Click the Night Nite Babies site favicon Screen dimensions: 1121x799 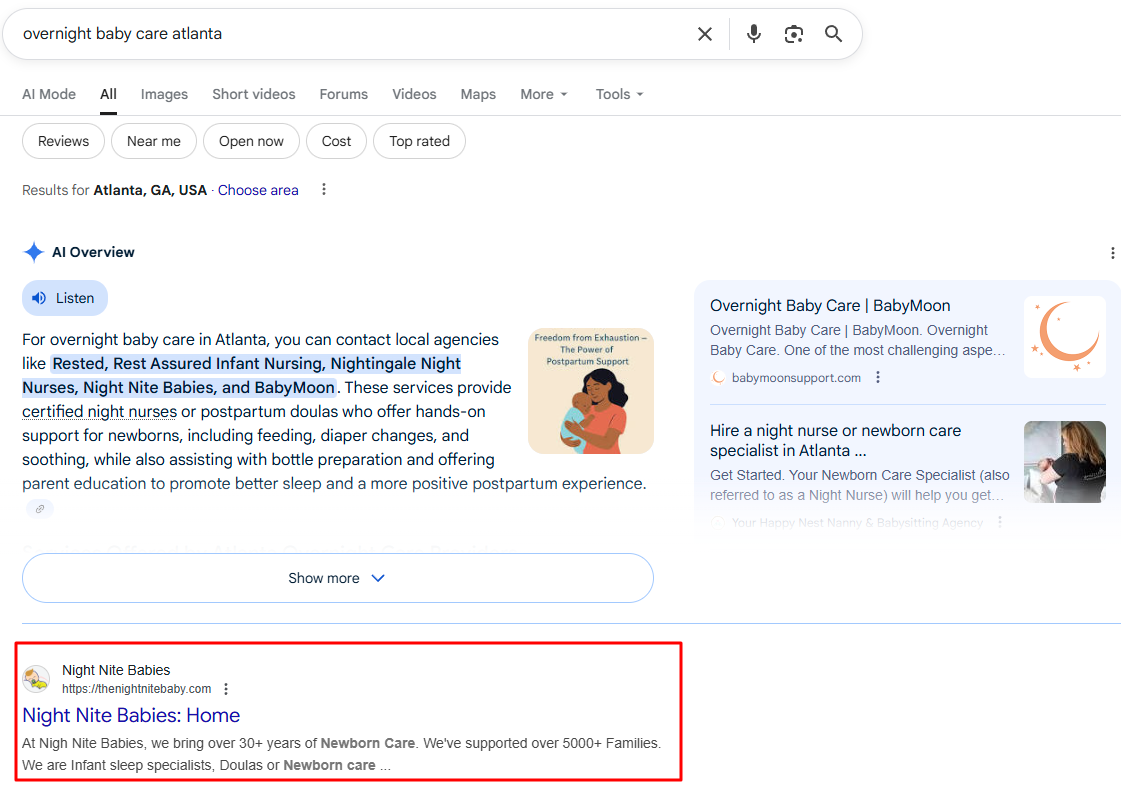coord(36,679)
